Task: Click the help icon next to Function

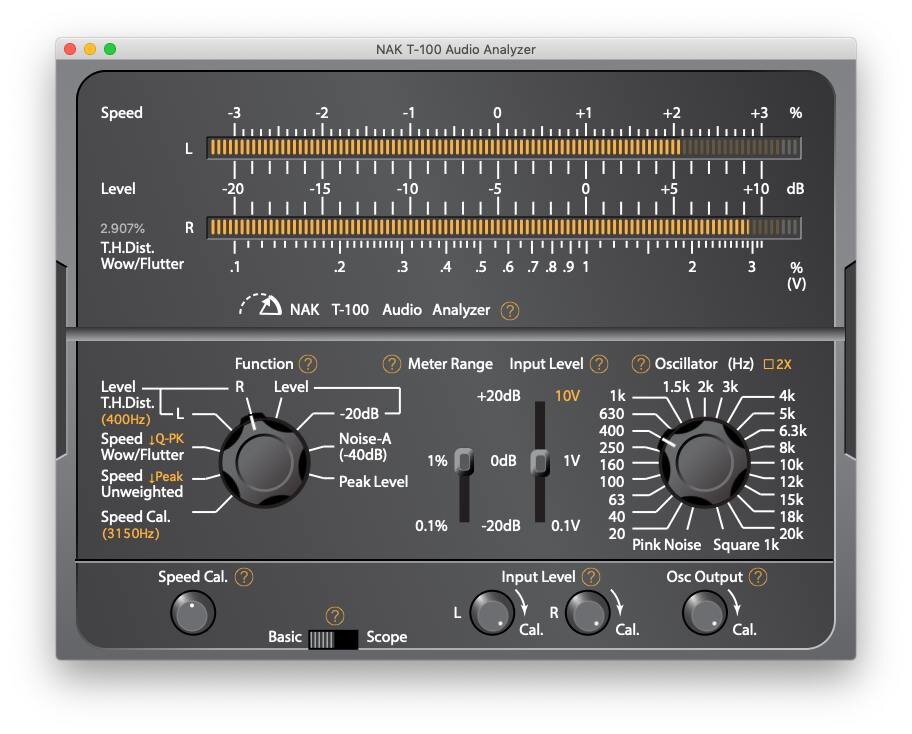Action: click(308, 364)
